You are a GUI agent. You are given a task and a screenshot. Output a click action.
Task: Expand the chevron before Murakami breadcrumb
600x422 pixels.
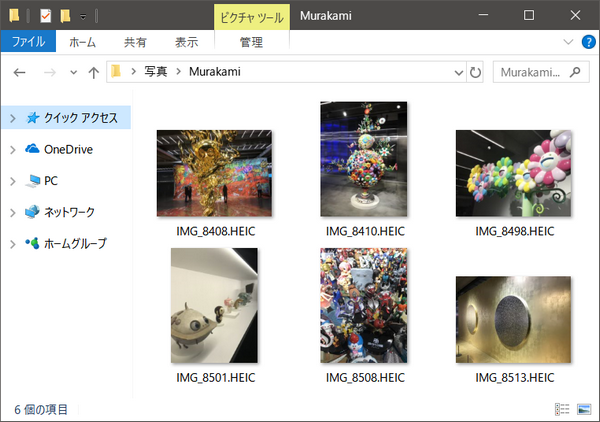(x=178, y=72)
